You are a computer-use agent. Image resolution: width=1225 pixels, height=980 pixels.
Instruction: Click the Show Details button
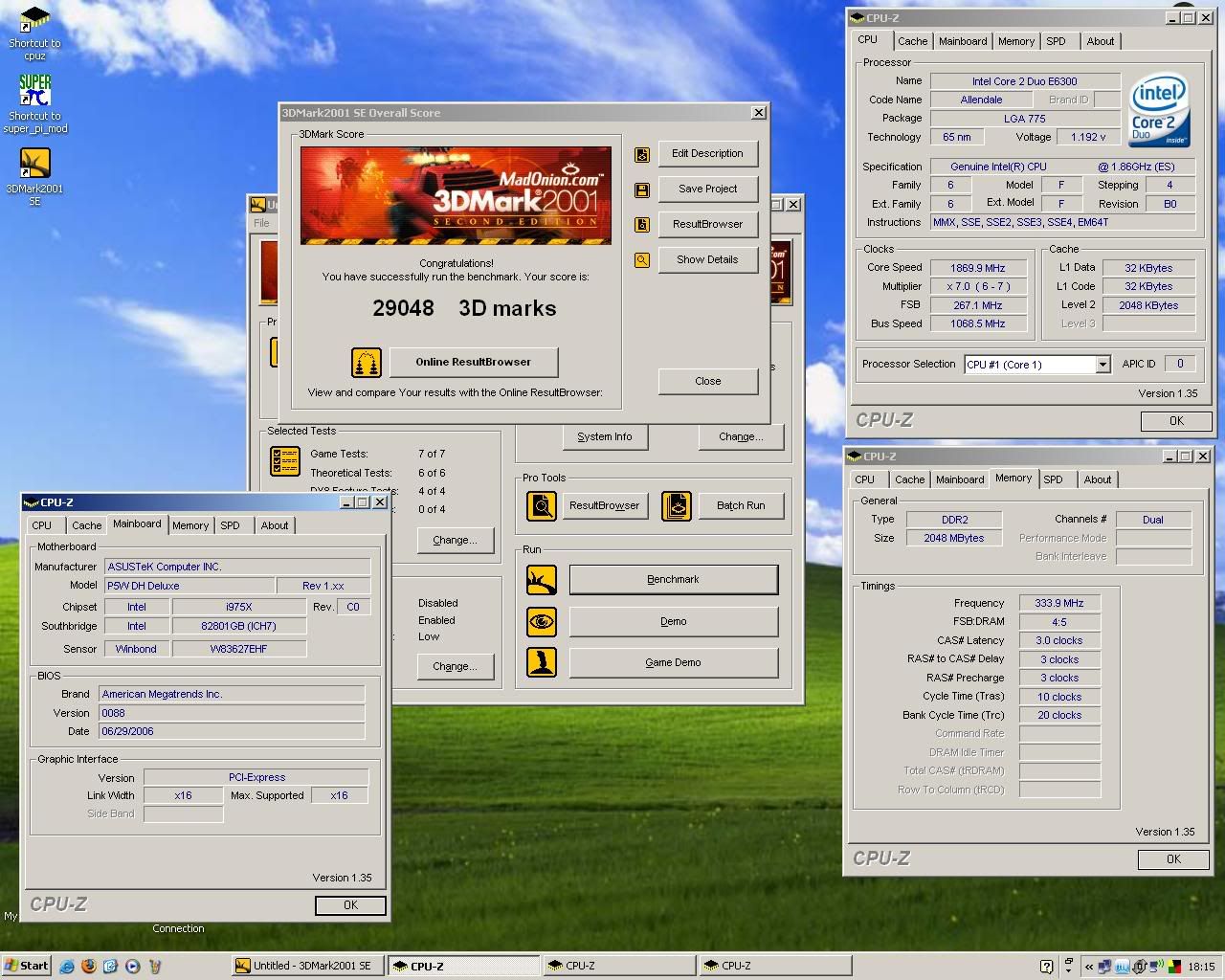(x=707, y=260)
